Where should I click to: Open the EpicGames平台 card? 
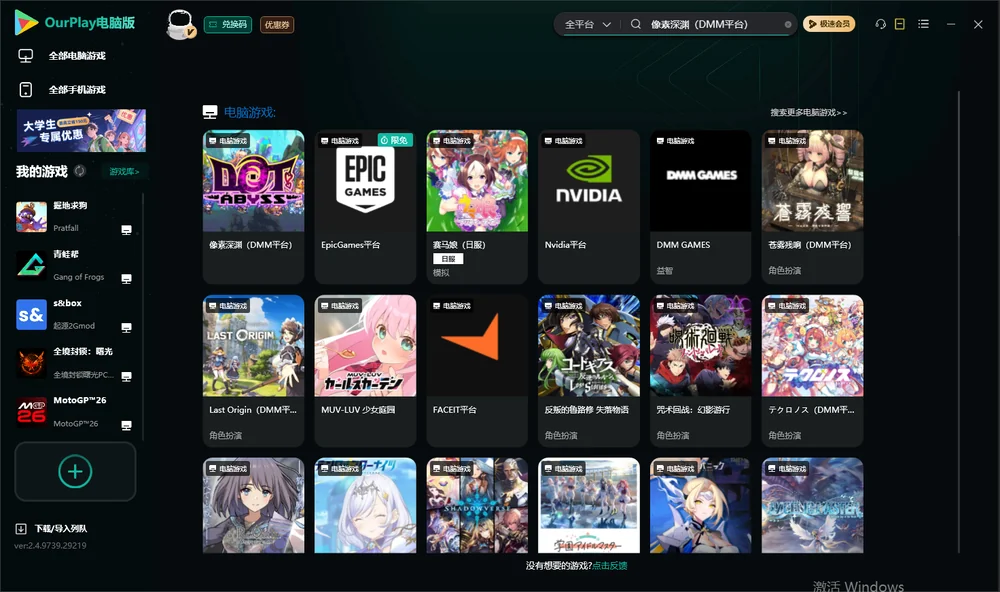pos(365,207)
